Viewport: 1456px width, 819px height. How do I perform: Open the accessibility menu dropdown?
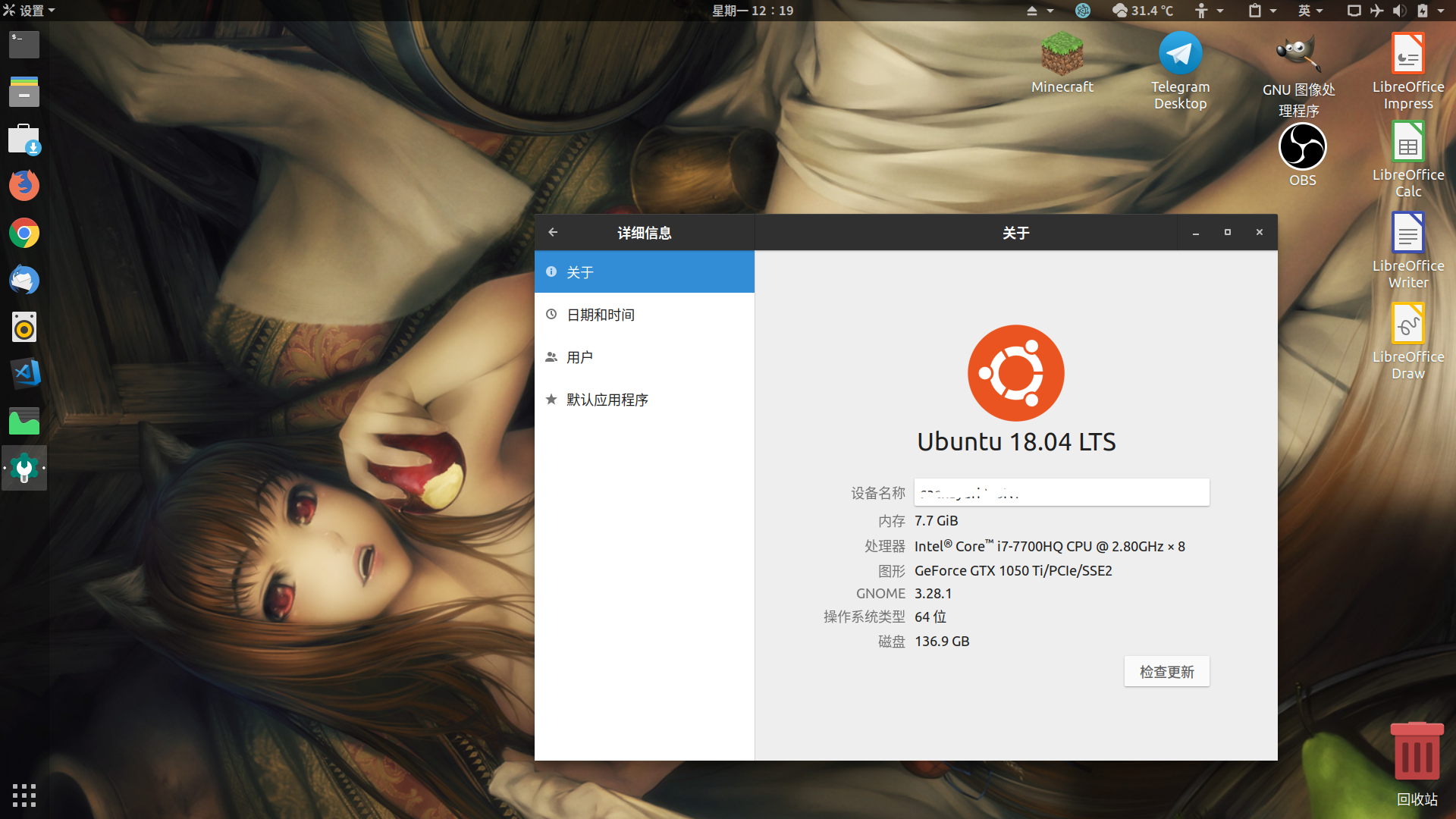[1209, 11]
